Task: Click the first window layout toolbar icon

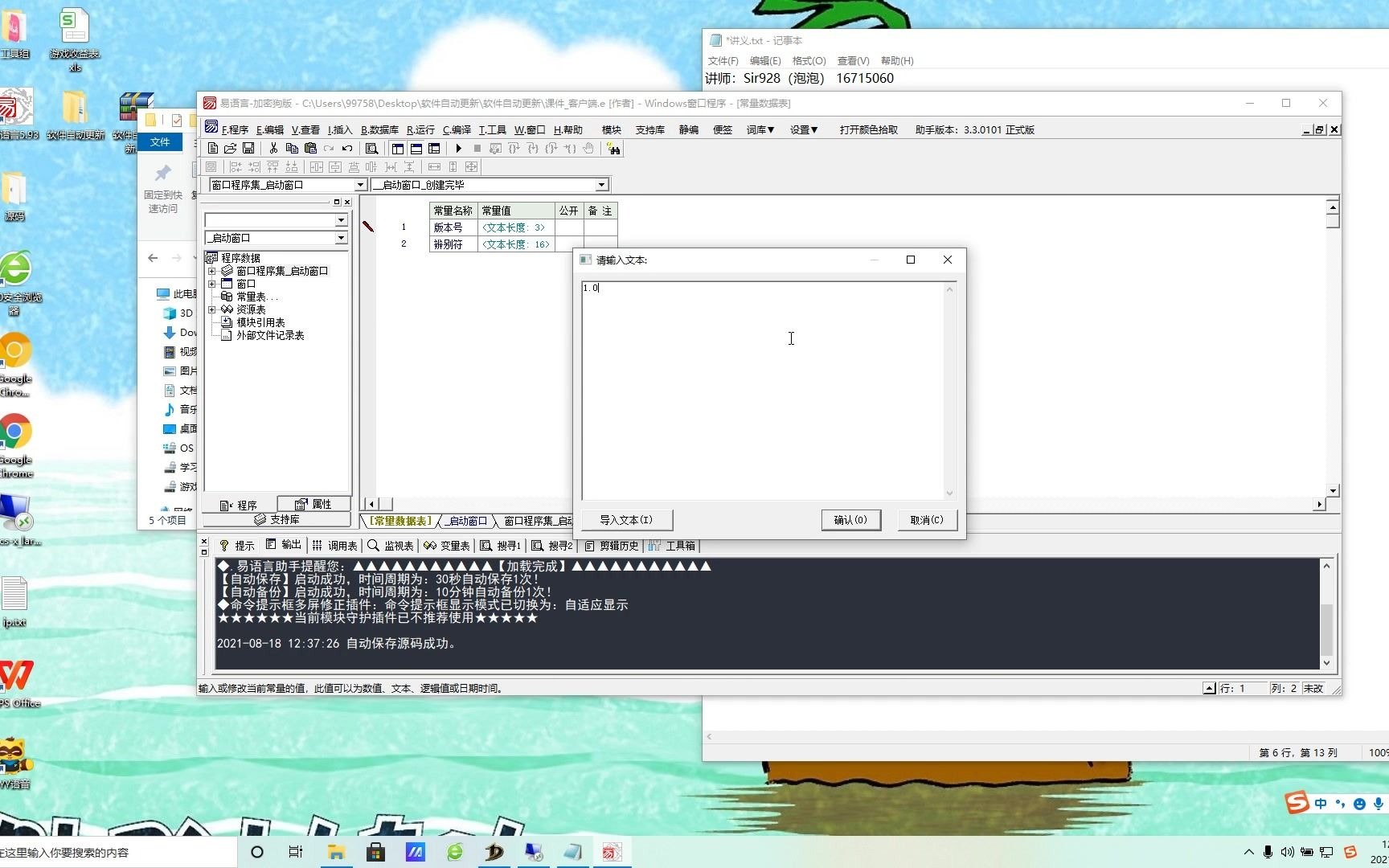Action: (398, 149)
